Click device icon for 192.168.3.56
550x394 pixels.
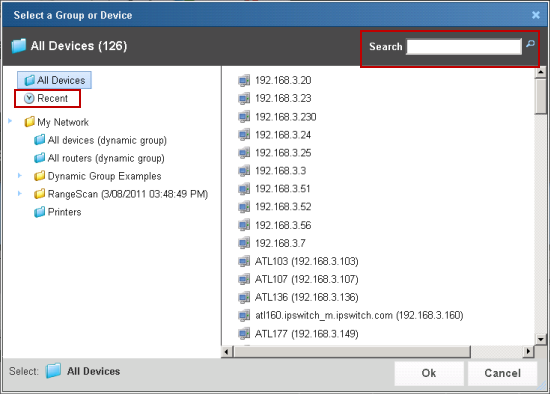pyautogui.click(x=244, y=225)
